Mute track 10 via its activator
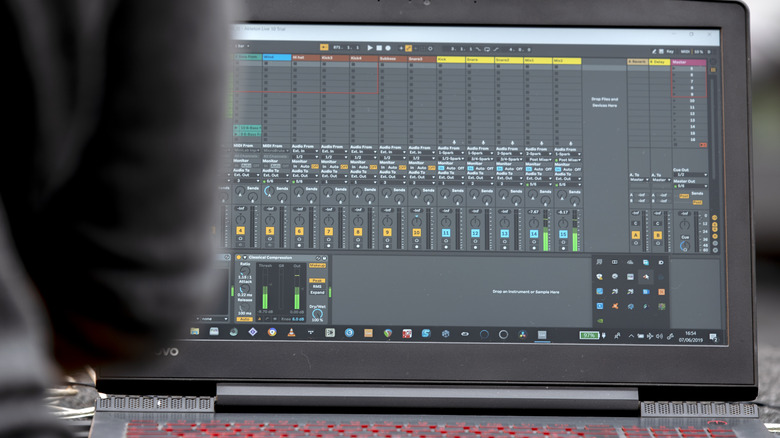 click(416, 232)
